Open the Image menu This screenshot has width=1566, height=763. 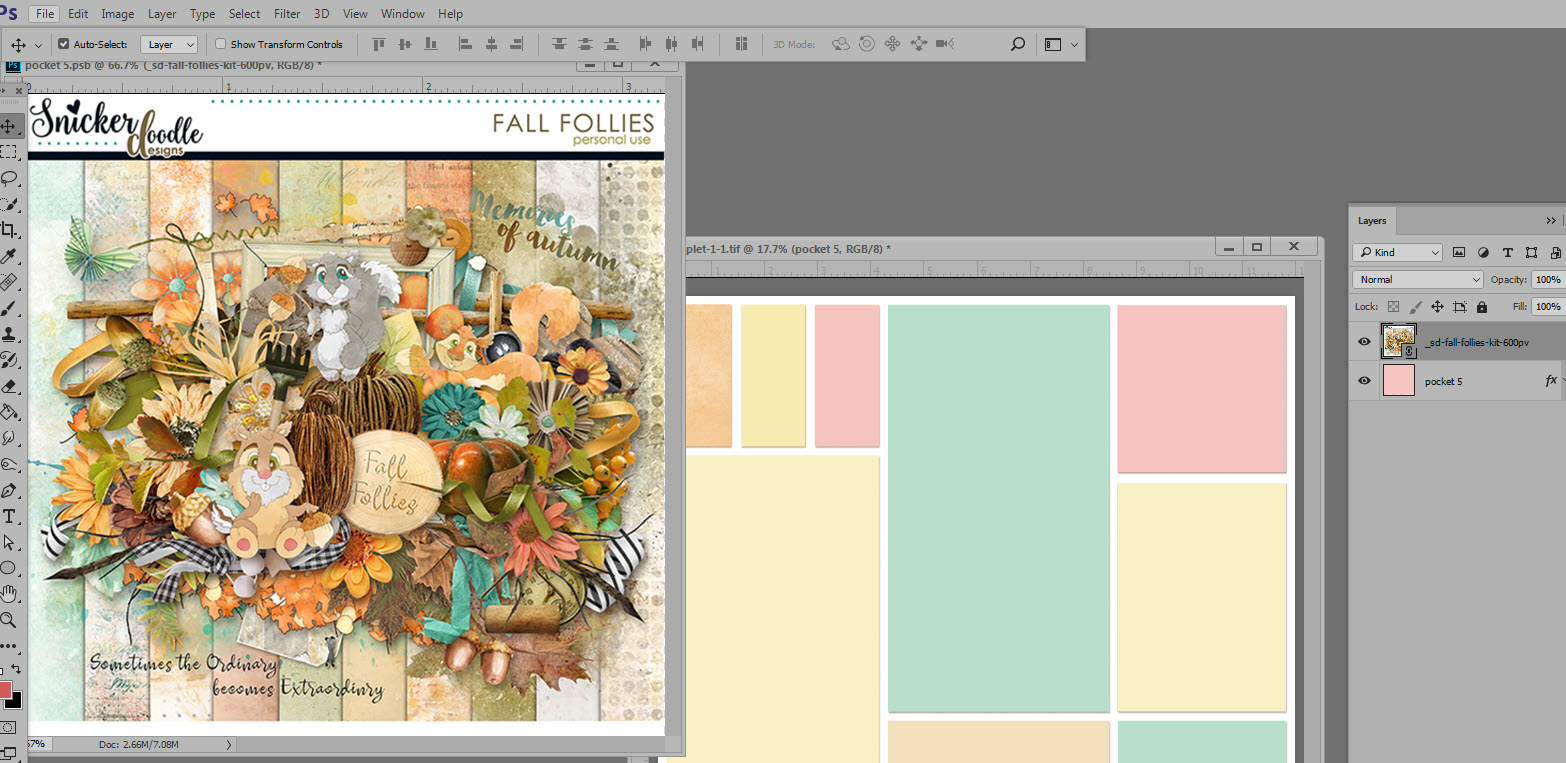tap(117, 14)
